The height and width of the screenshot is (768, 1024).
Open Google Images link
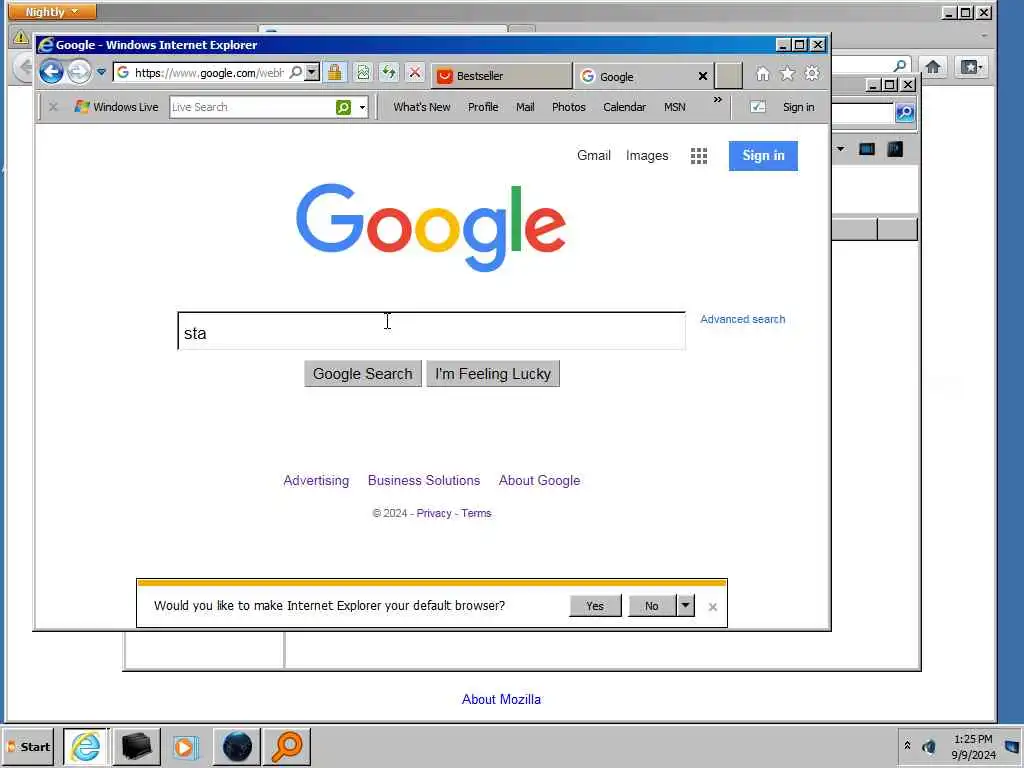(x=647, y=155)
